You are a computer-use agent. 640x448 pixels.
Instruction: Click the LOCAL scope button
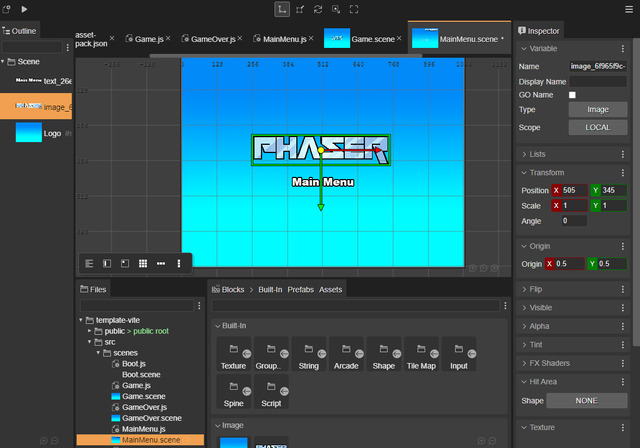pos(598,127)
